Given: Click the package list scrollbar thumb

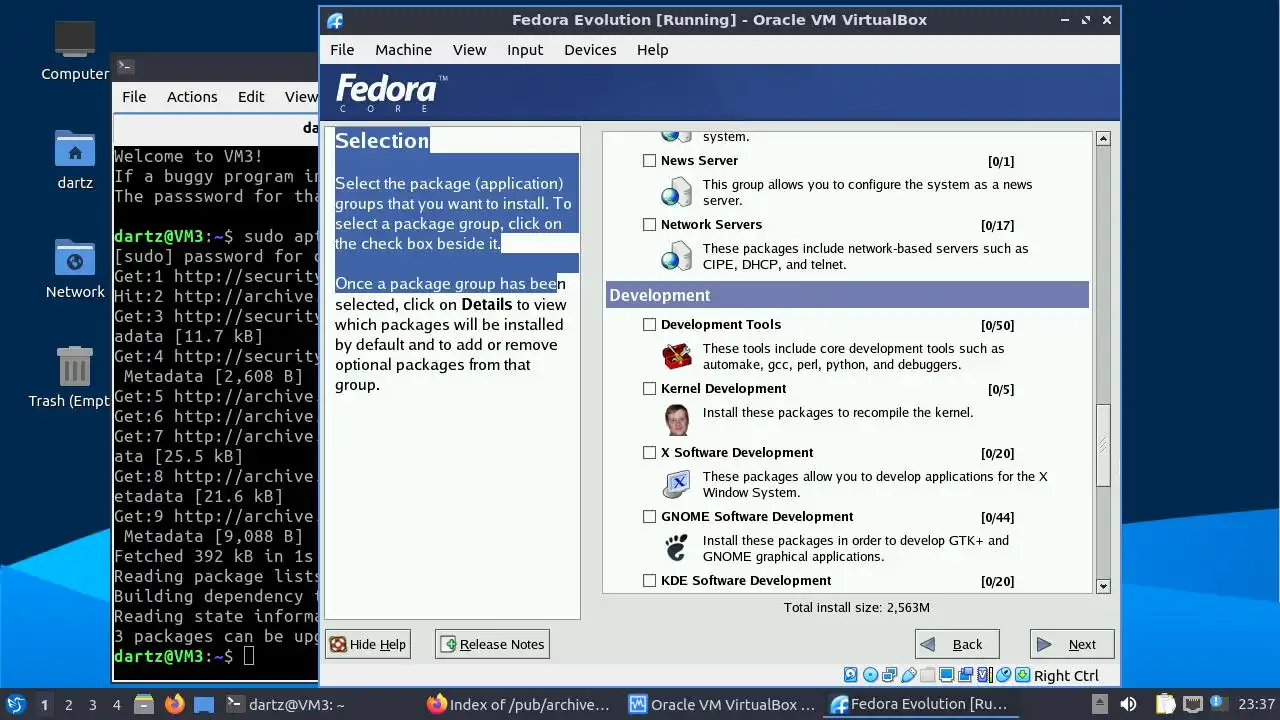Looking at the screenshot, I should (1103, 445).
